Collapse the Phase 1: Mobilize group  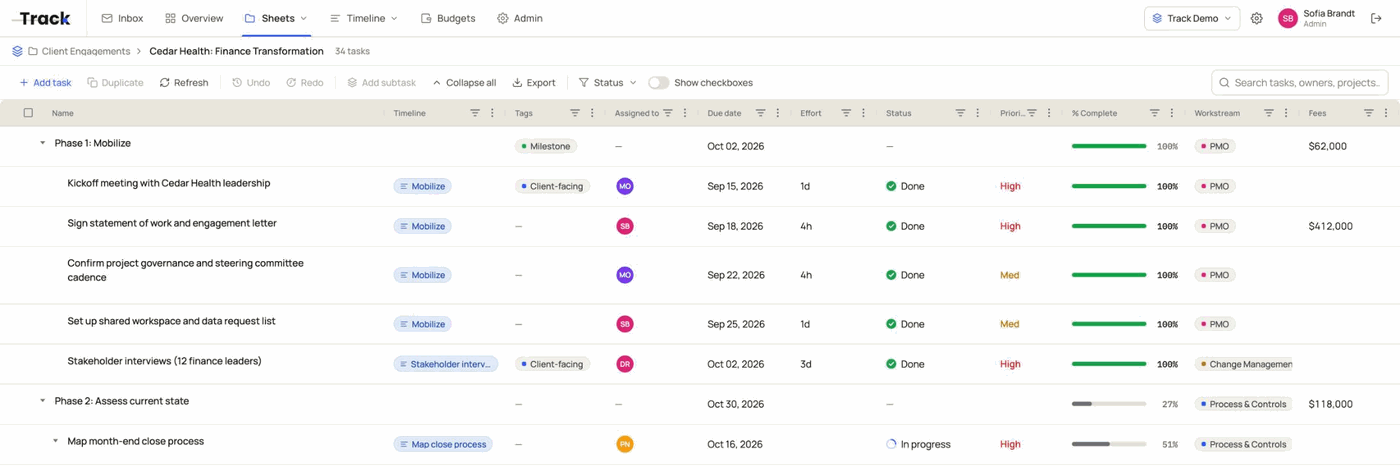[x=42, y=143]
